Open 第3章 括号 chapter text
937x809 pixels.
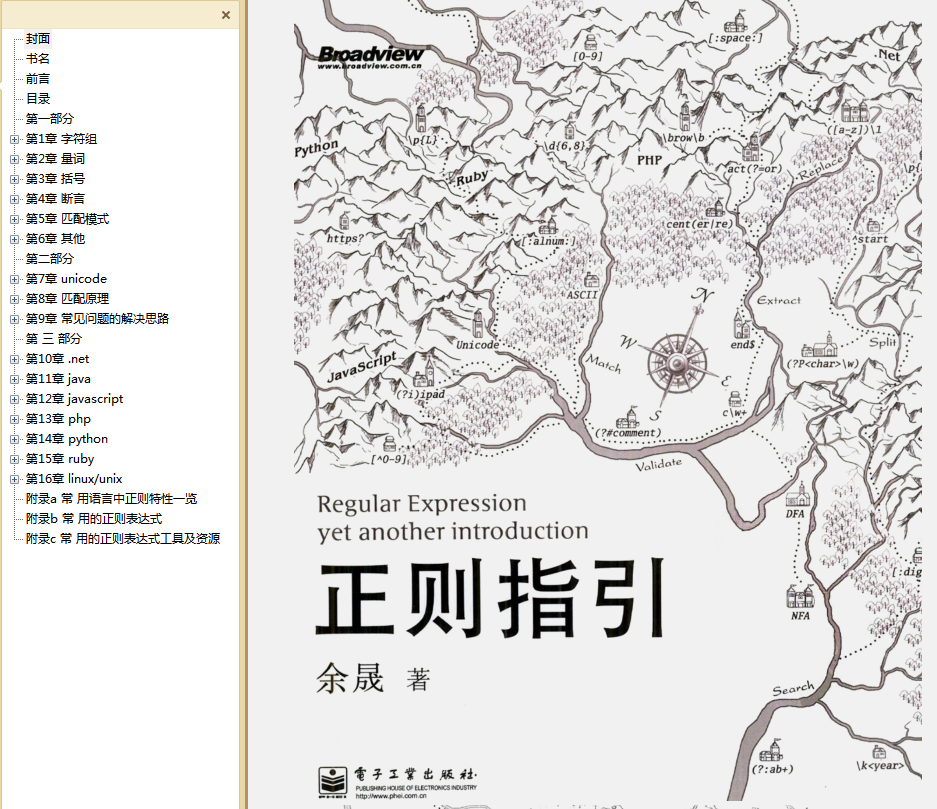tap(55, 179)
